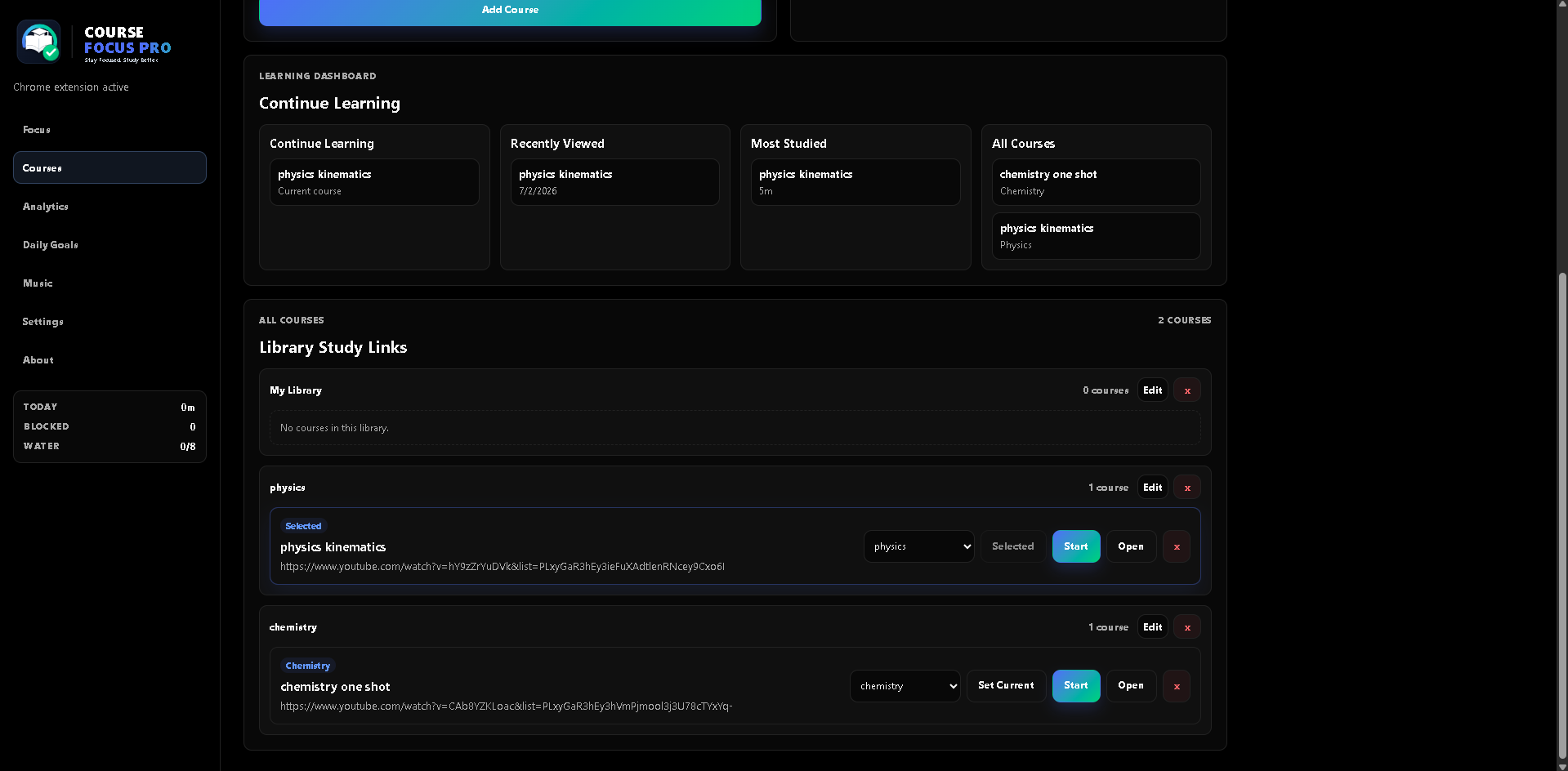The height and width of the screenshot is (771, 1568).
Task: Edit the My Library section
Action: click(1153, 390)
